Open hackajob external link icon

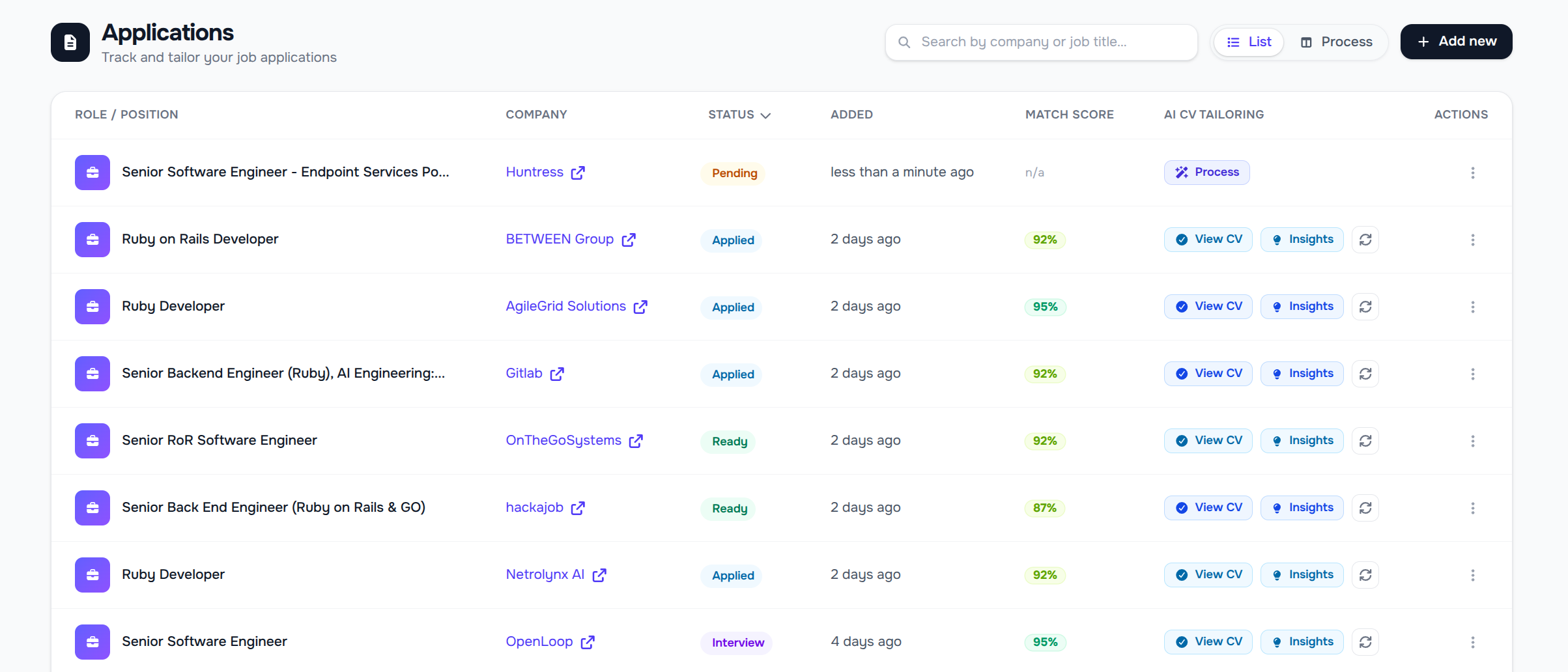tap(578, 508)
